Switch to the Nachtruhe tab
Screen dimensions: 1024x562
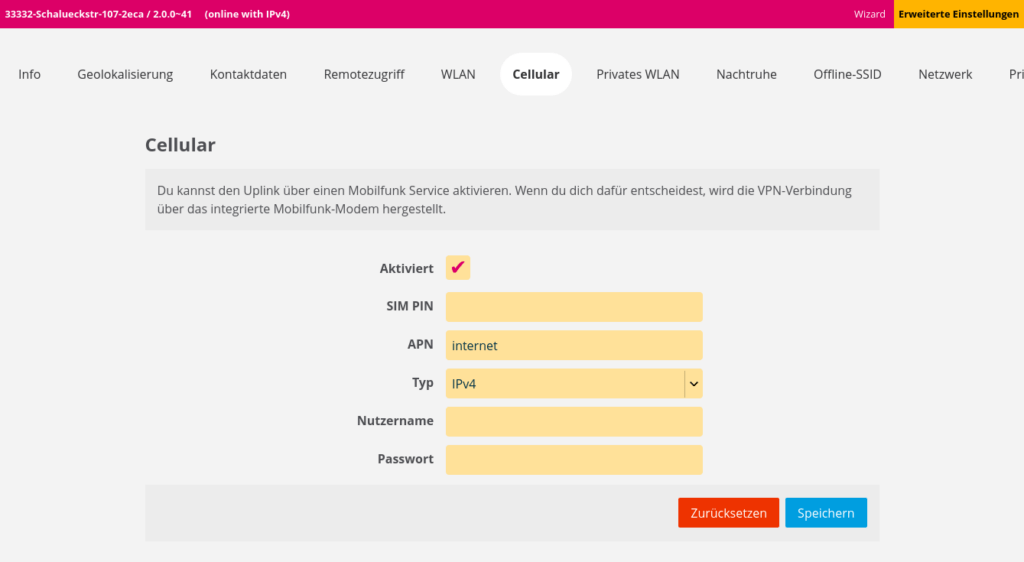(746, 74)
